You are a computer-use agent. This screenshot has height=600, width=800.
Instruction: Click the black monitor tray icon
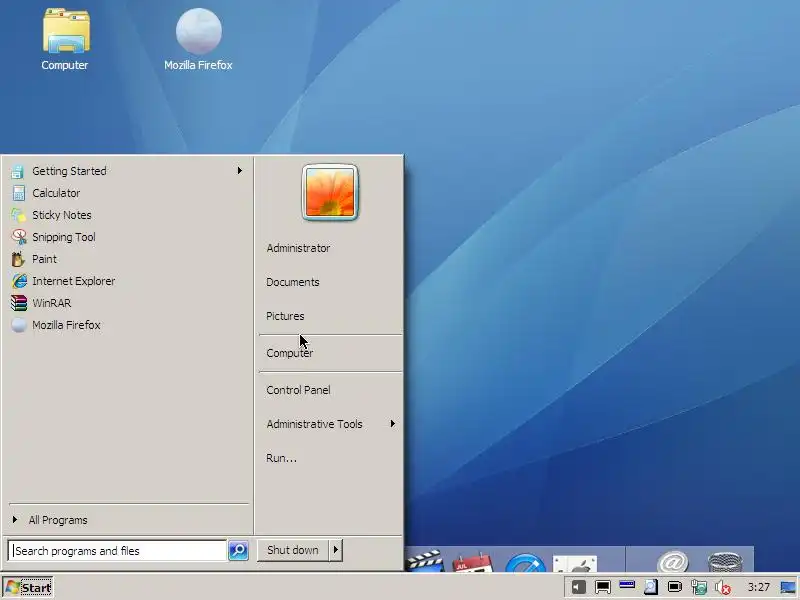[x=603, y=587]
